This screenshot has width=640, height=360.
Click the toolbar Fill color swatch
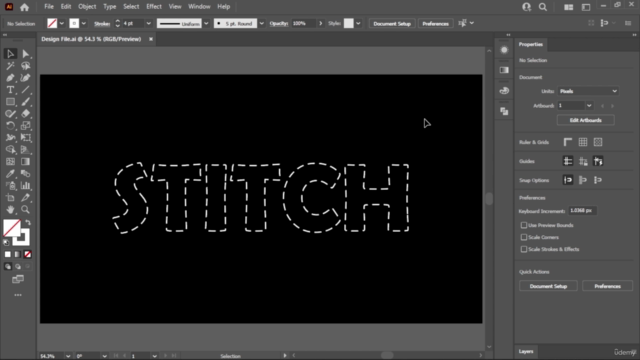pos(12,229)
